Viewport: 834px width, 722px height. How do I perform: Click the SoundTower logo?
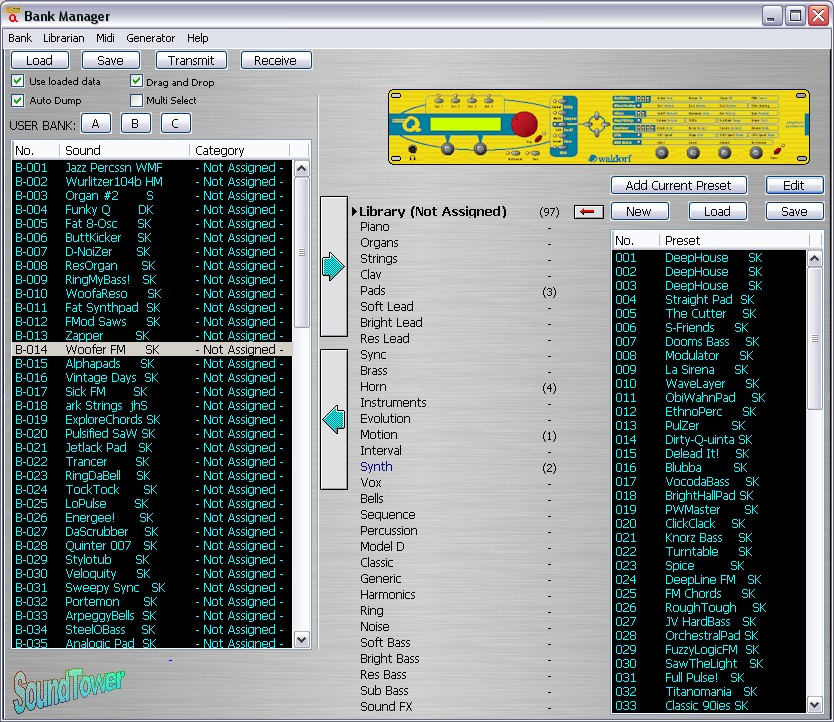click(69, 688)
